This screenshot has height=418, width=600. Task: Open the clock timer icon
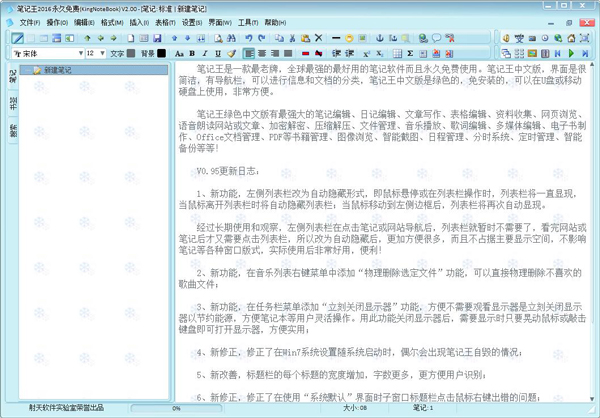coord(545,38)
